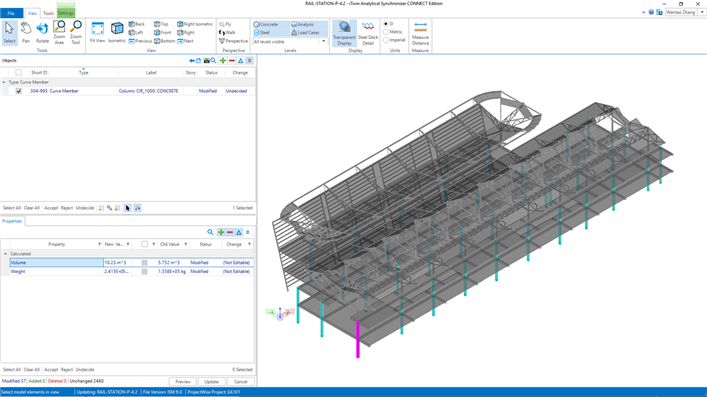This screenshot has height=397, width=707.
Task: Set view to Right
Action: click(186, 32)
